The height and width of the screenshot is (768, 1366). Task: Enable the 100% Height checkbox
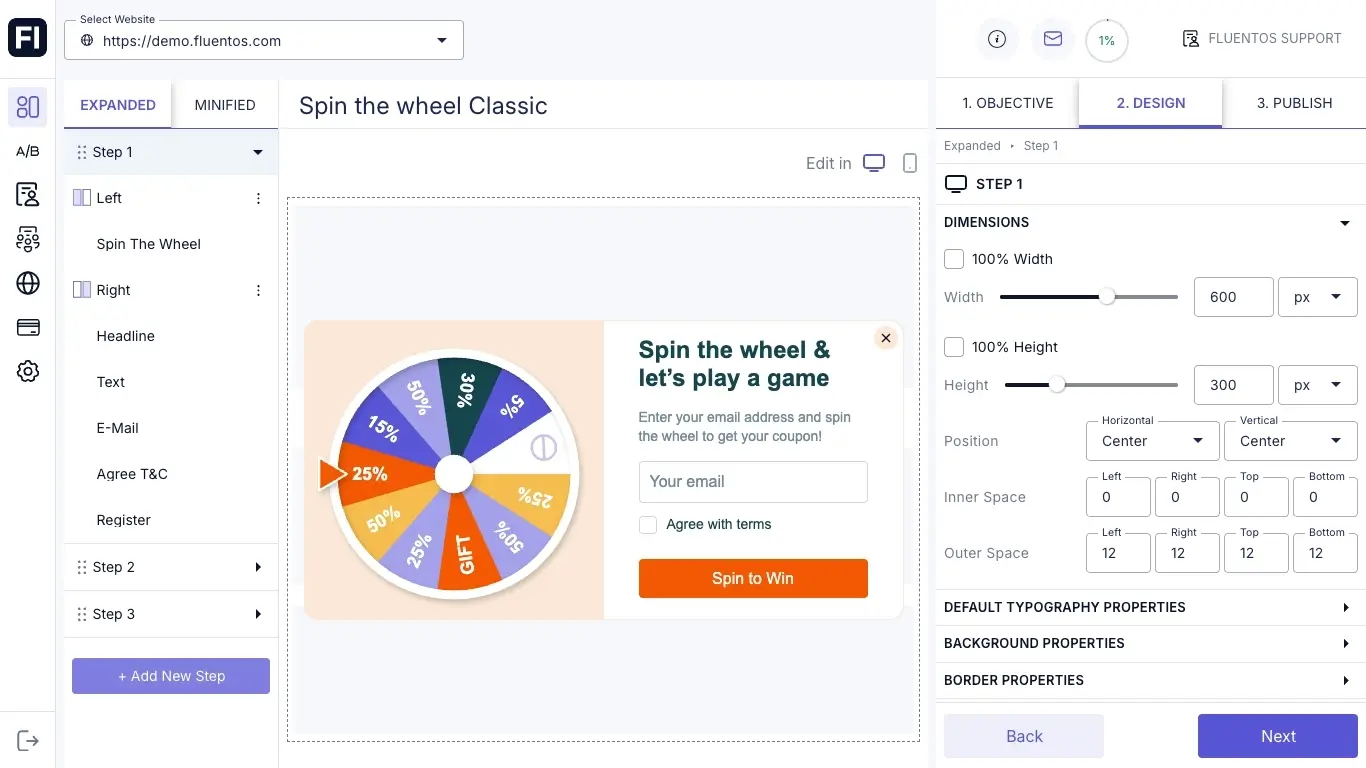pos(953,346)
